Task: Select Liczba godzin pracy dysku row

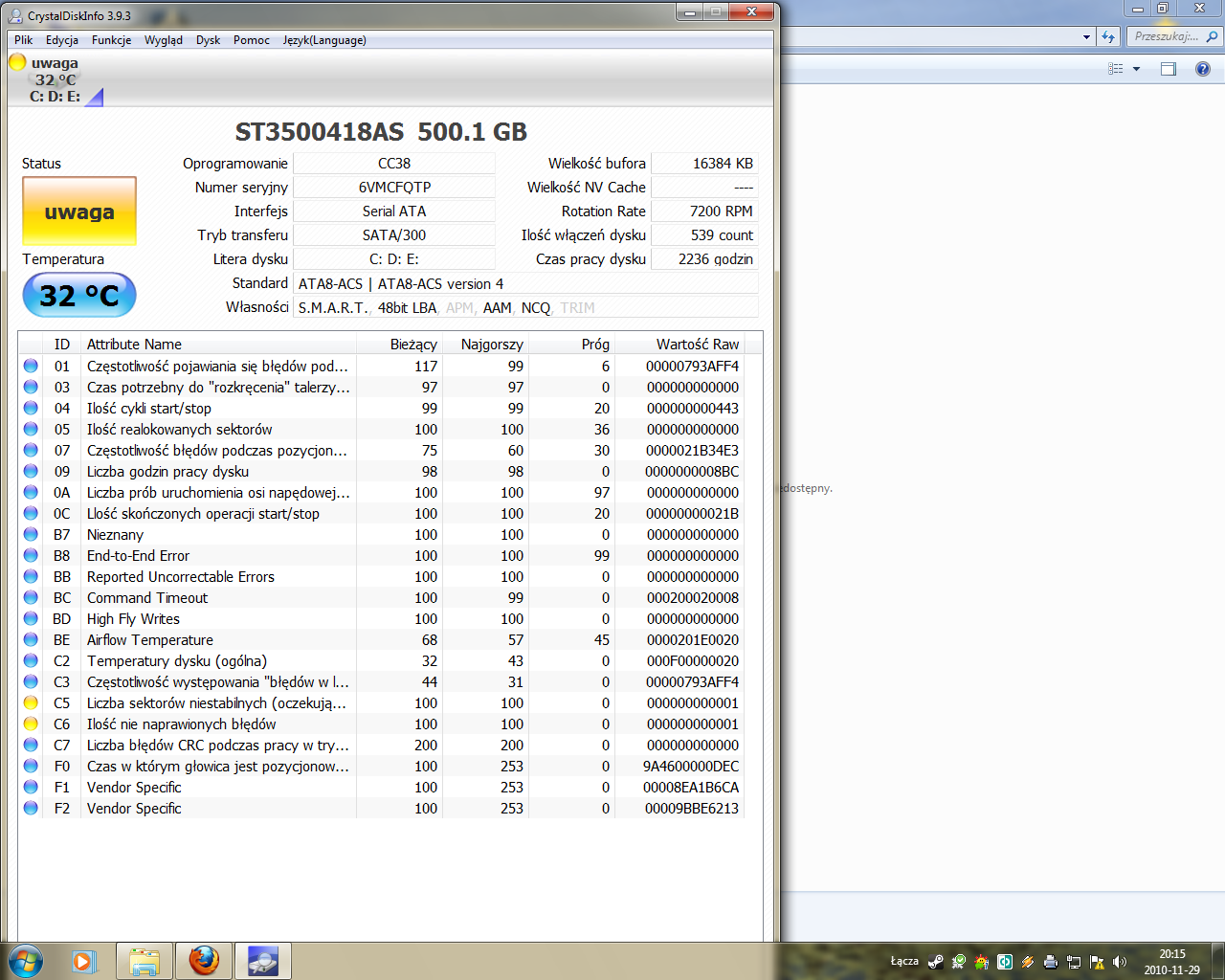Action: 382,471
